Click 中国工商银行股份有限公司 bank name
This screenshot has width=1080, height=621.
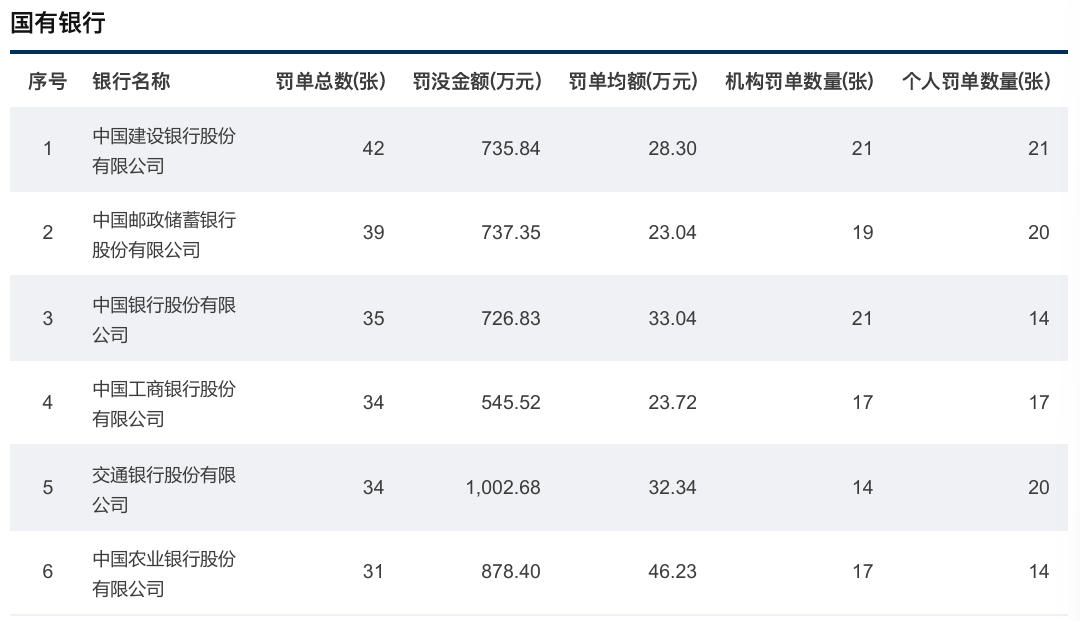164,403
